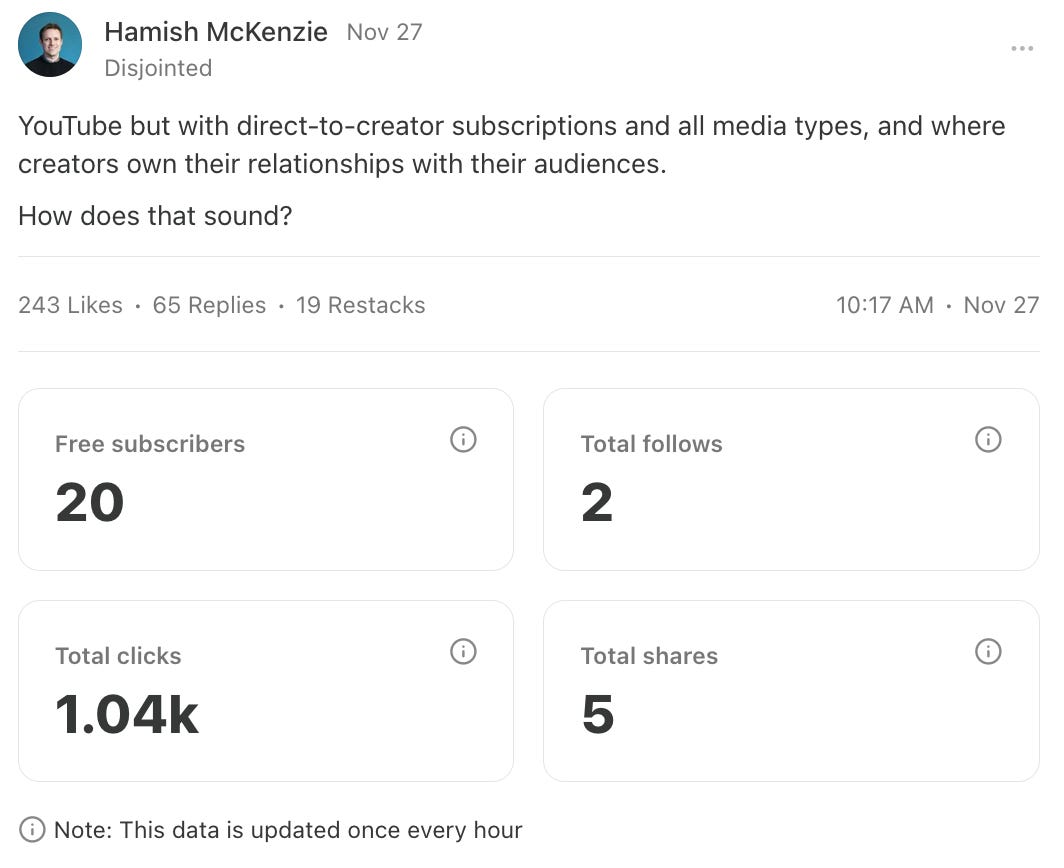Image resolution: width=1064 pixels, height=868 pixels.
Task: View the 243 Likes on the note
Action: point(69,305)
